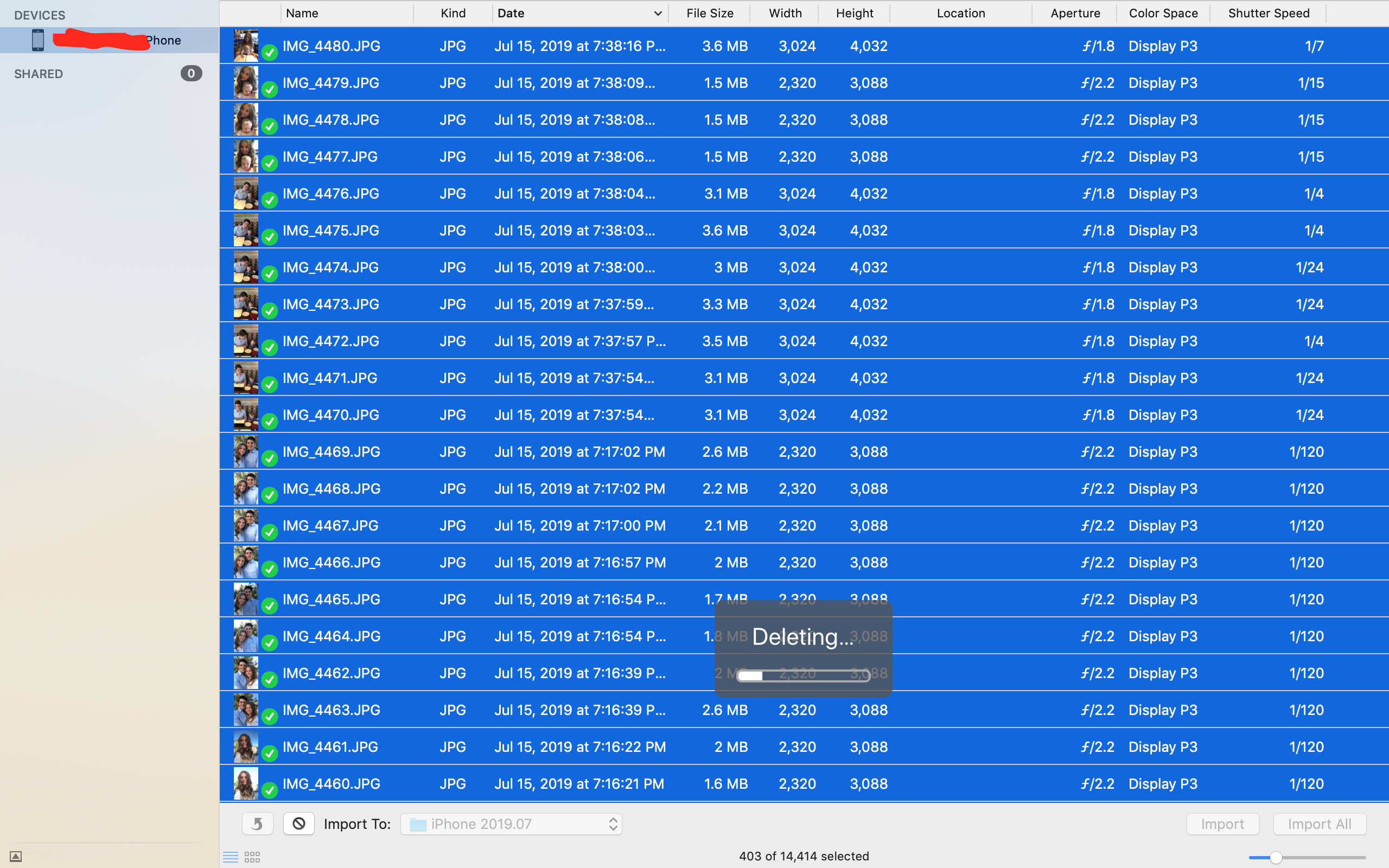
Task: Click the 2.6 MB size of IMG_4469.JPG
Action: click(x=725, y=452)
